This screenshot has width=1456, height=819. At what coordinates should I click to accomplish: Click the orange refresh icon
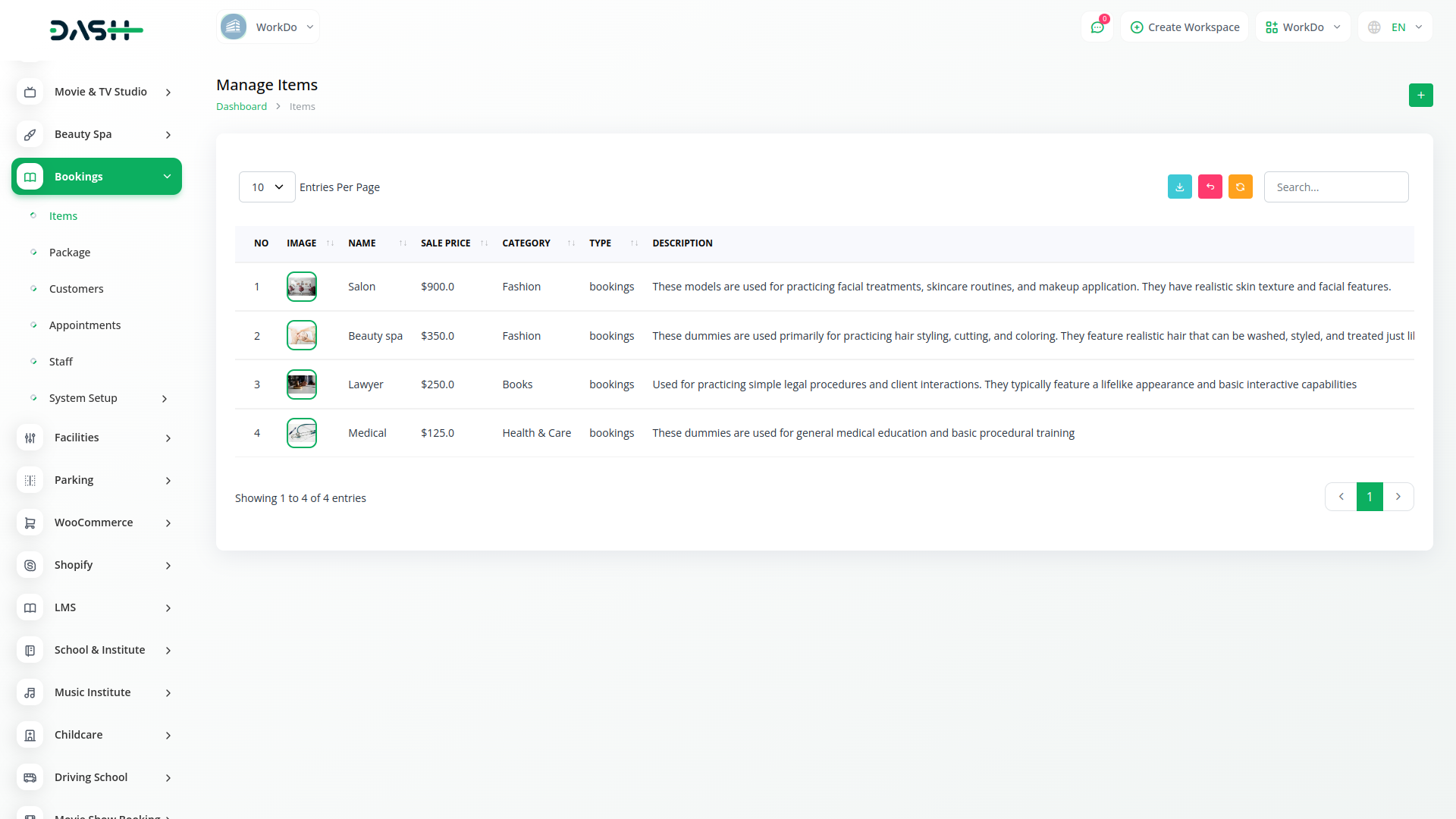point(1240,187)
